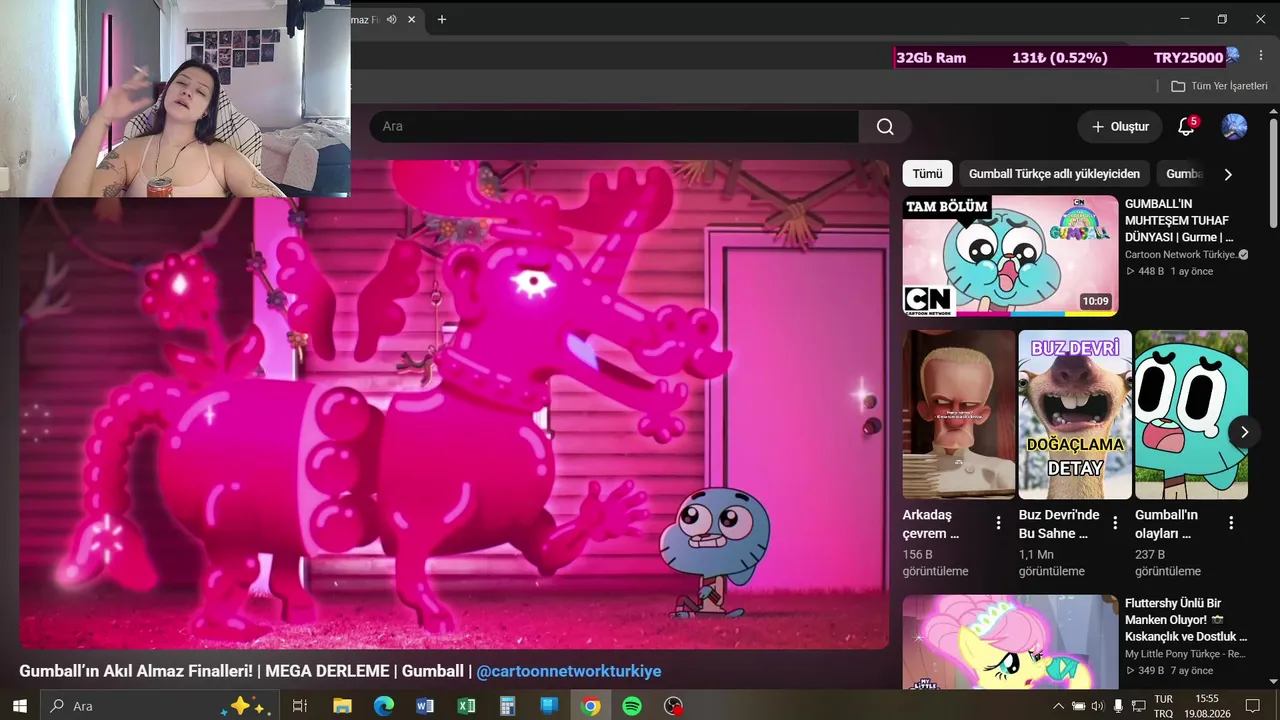Open options for Gumball'ın olayları short
The height and width of the screenshot is (720, 1280).
1231,523
